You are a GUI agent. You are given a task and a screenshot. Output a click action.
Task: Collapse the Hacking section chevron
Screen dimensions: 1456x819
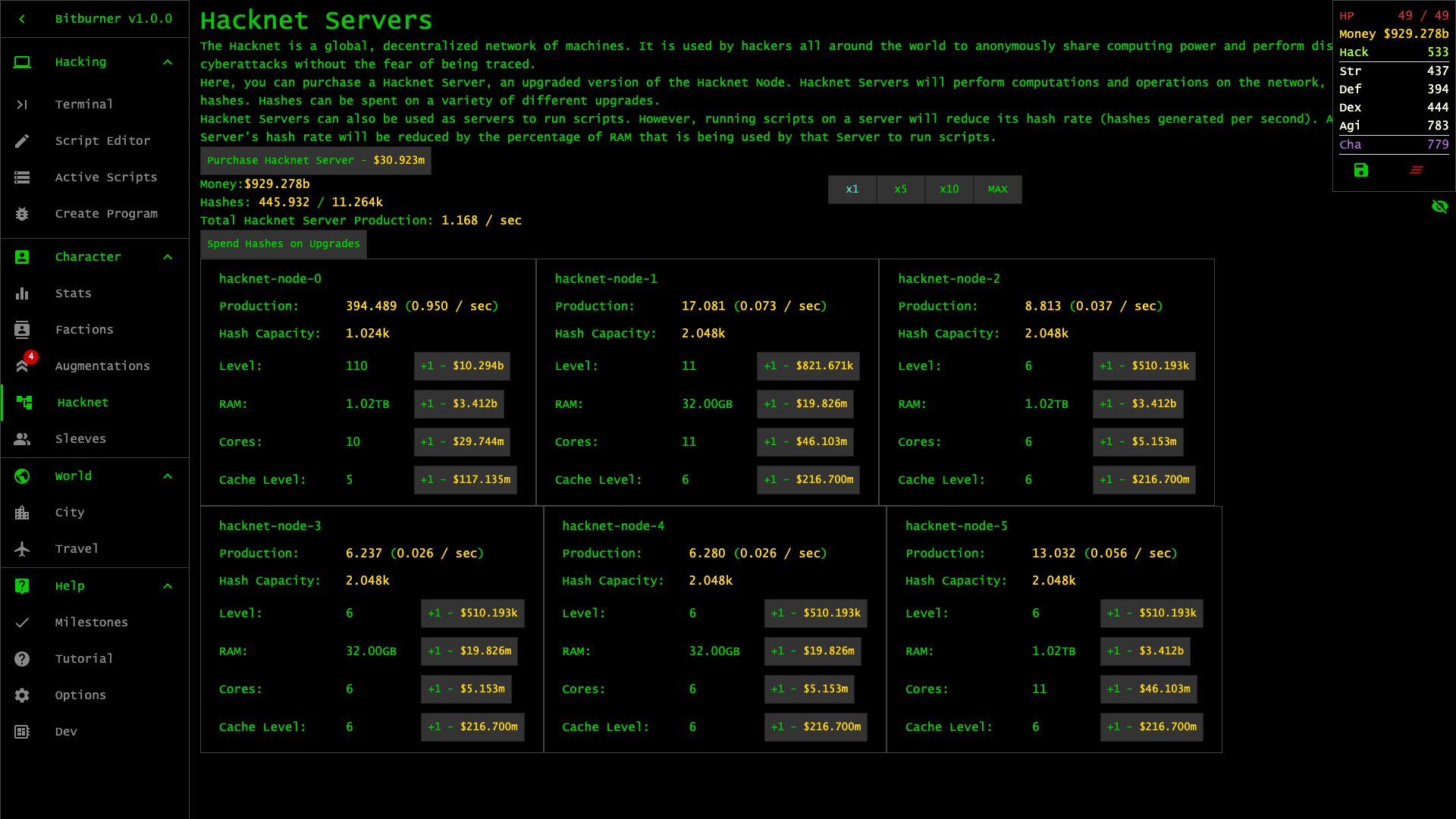168,62
